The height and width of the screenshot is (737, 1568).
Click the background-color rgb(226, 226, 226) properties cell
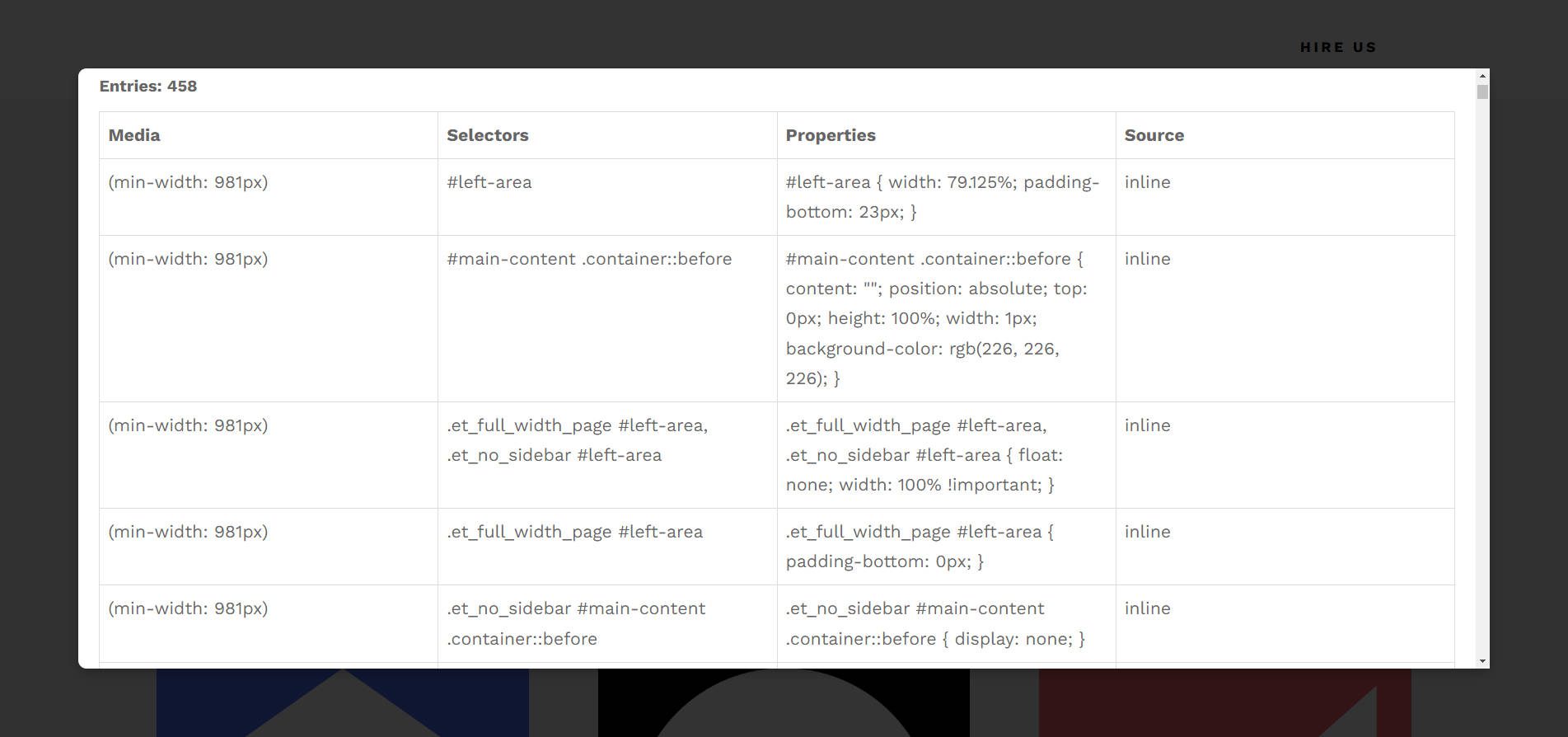click(922, 348)
